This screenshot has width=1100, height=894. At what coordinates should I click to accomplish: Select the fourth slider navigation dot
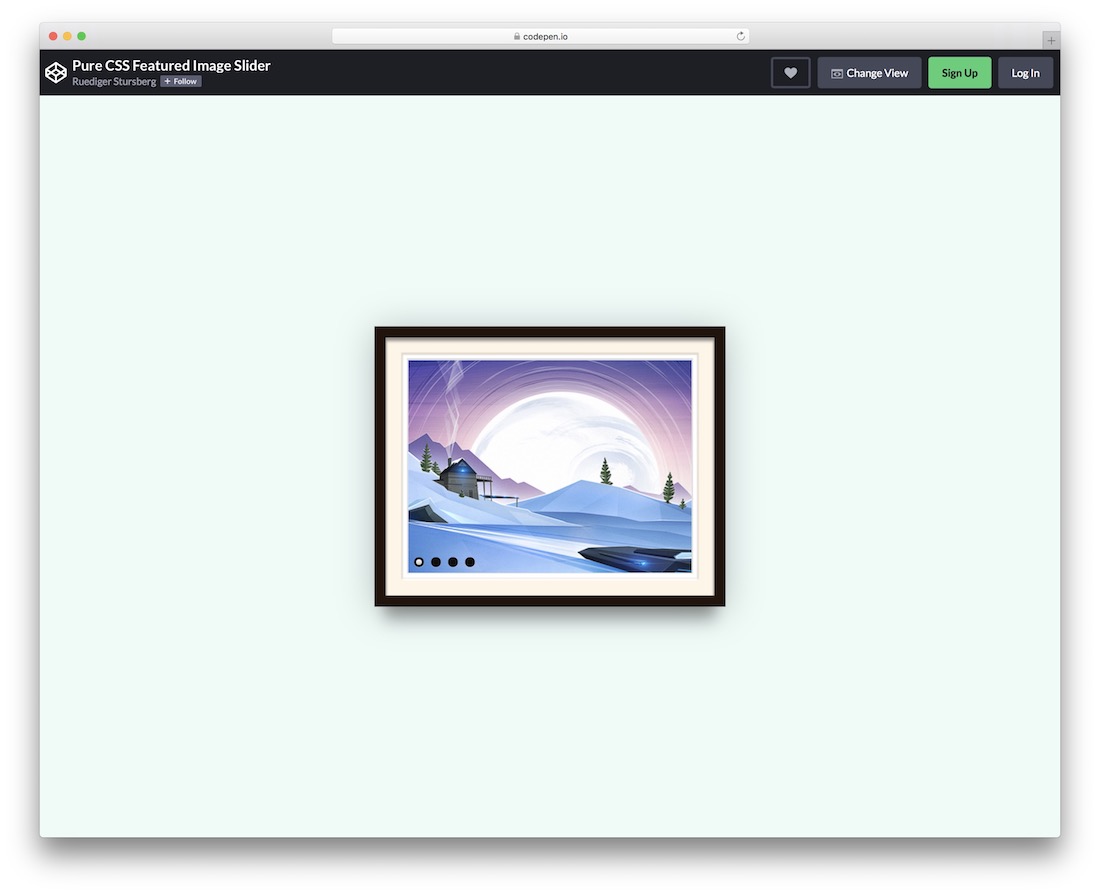(470, 562)
